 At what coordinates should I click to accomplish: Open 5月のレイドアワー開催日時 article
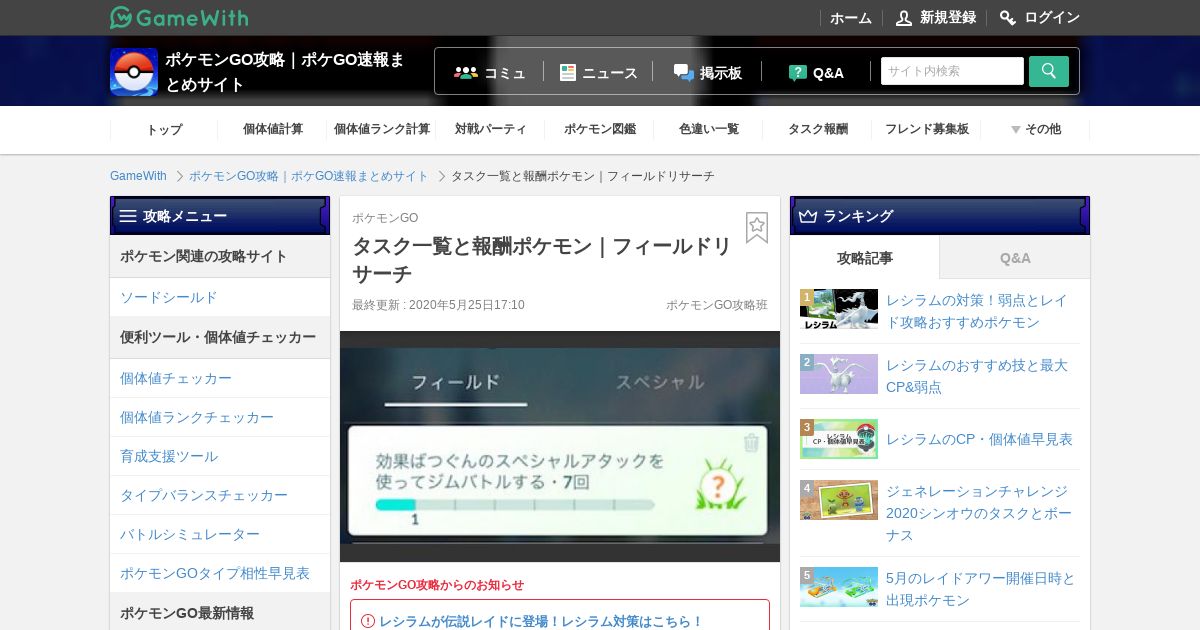tap(981, 589)
